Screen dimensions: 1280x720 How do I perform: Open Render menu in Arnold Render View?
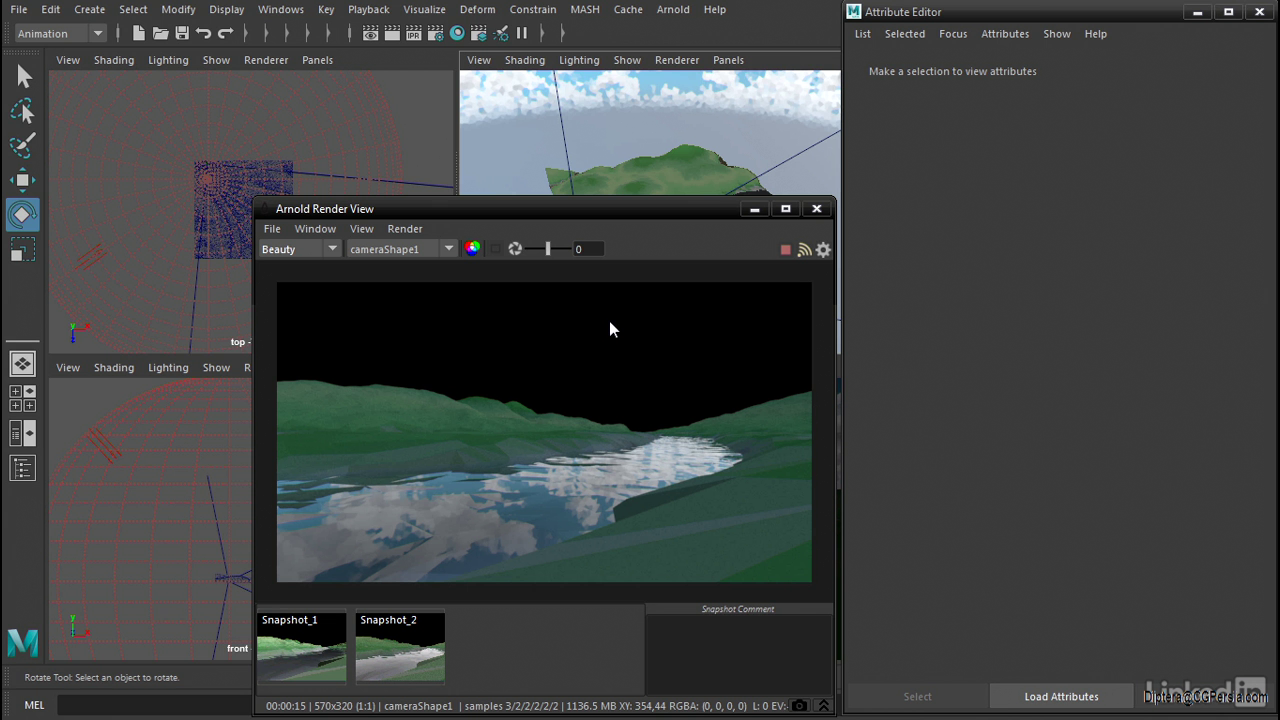click(405, 229)
